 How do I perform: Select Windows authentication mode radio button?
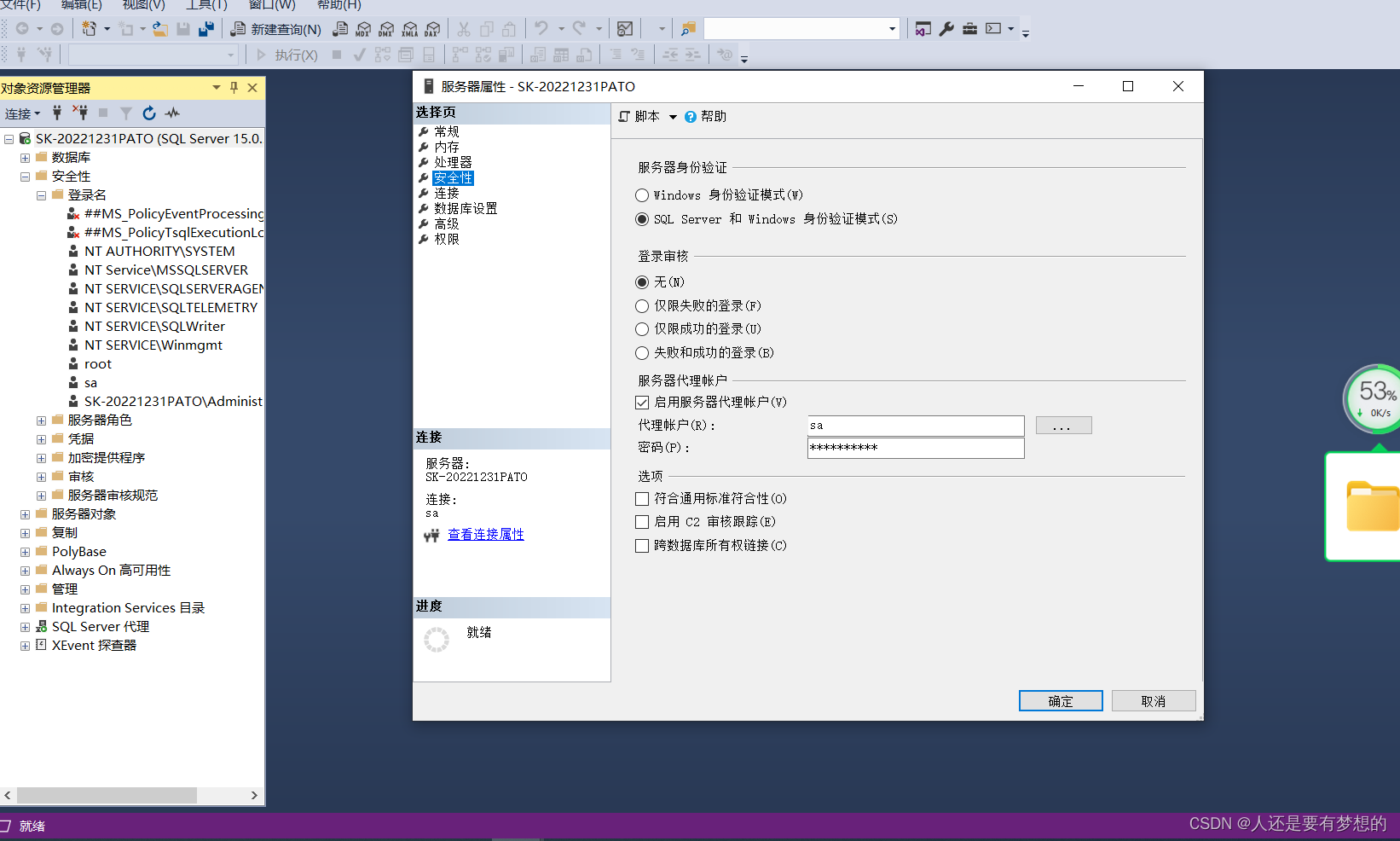642,195
